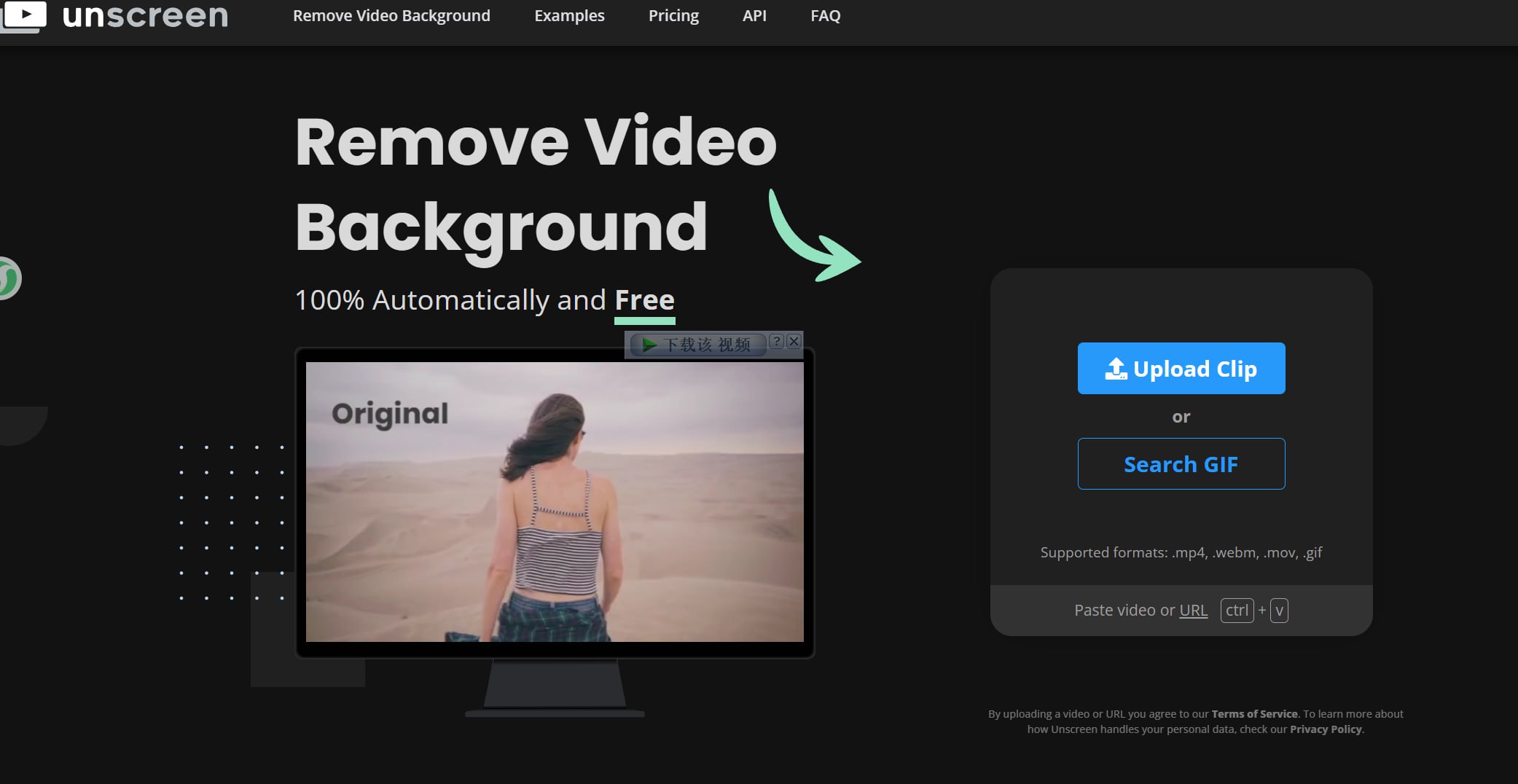
Task: Click the Search GIF button
Action: 1181,464
